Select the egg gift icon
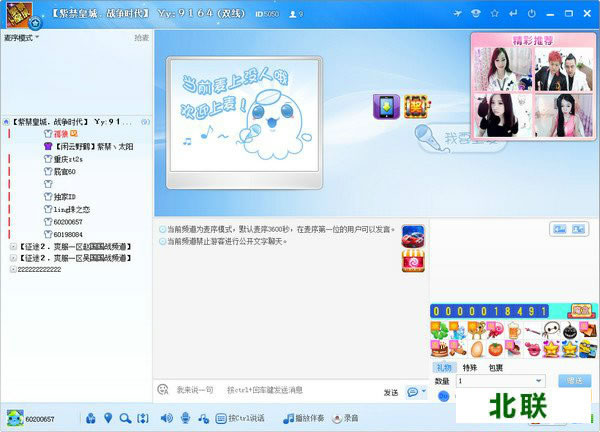The image size is (600, 432). point(477,348)
